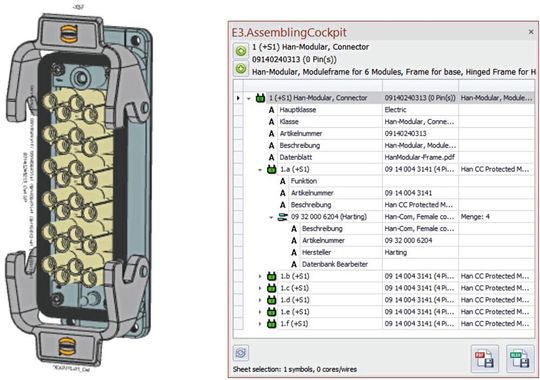Click the PDF export icon
Viewport: 540px width, 380px height.
coord(485,359)
